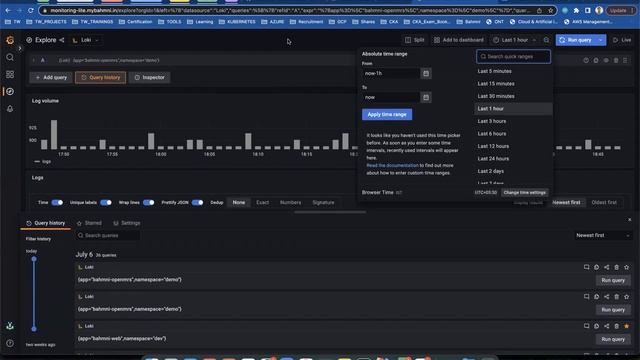Select Dedup option Numbers

[x=290, y=202]
